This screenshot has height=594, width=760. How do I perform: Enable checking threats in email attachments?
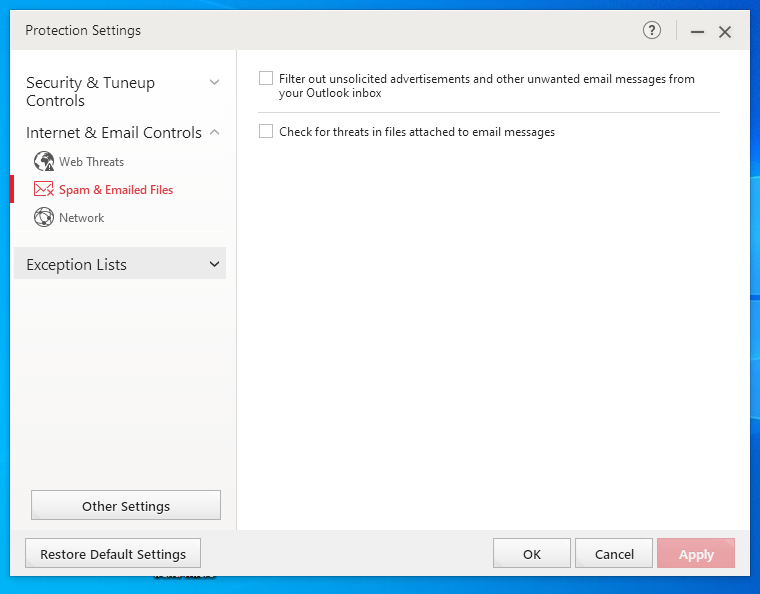tap(266, 131)
